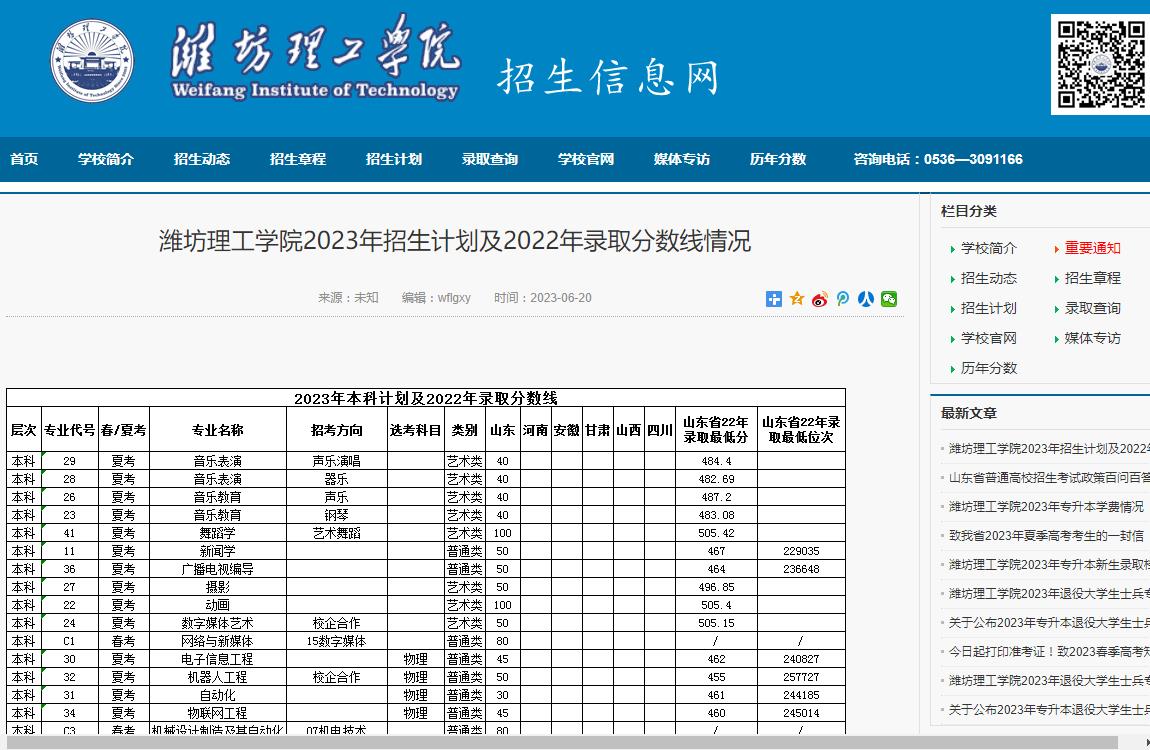The height and width of the screenshot is (750, 1150).
Task: Click the red 重要通知 sidebar link
Action: pos(1093,249)
